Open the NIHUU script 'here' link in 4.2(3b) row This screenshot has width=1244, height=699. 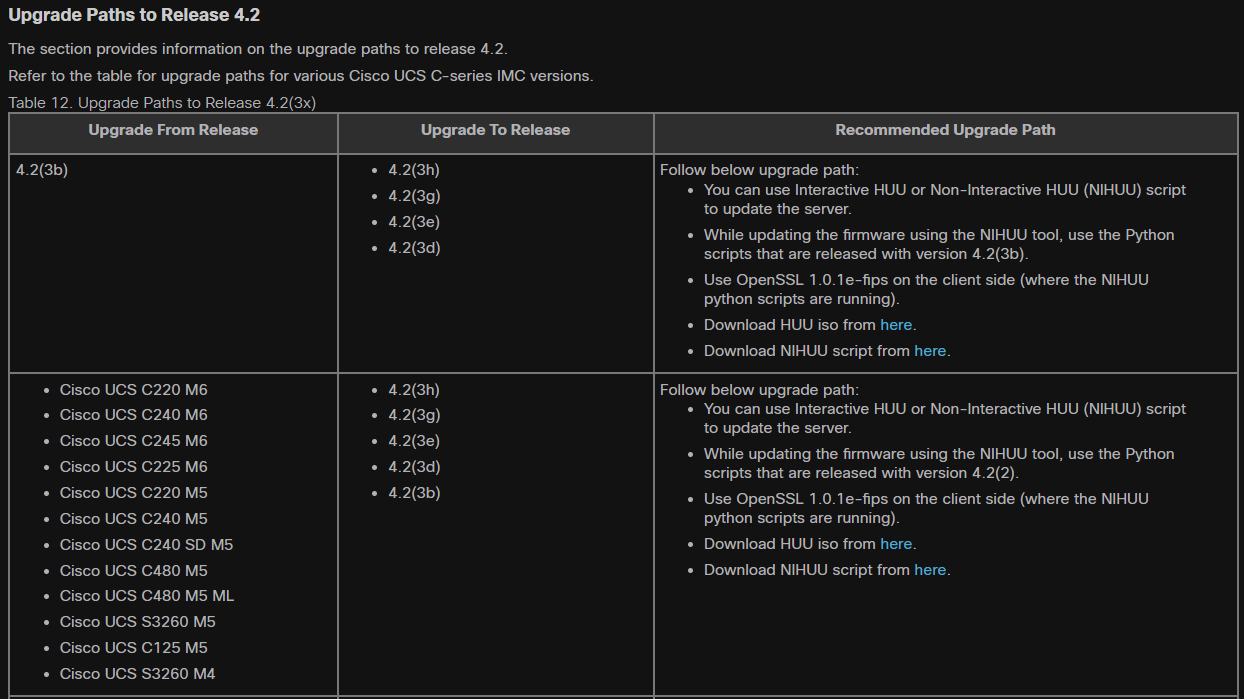coord(930,351)
